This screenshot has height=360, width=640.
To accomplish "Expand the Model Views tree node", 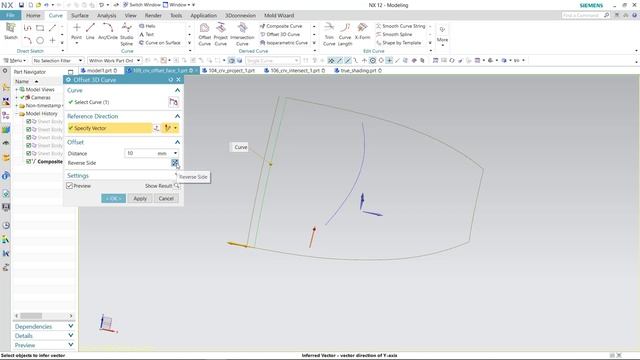I will tap(17, 89).
